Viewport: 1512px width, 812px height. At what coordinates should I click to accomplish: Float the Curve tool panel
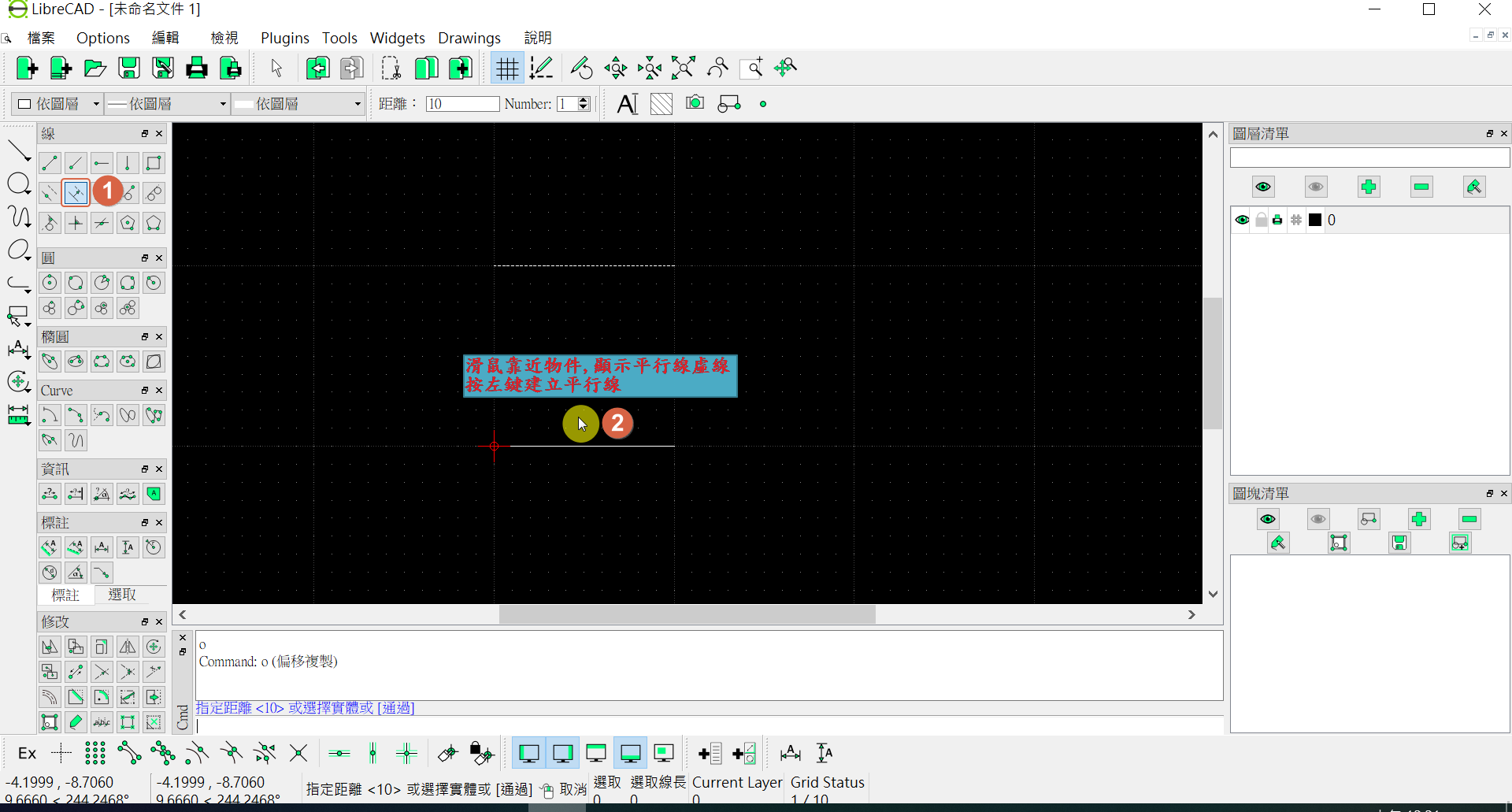(145, 391)
